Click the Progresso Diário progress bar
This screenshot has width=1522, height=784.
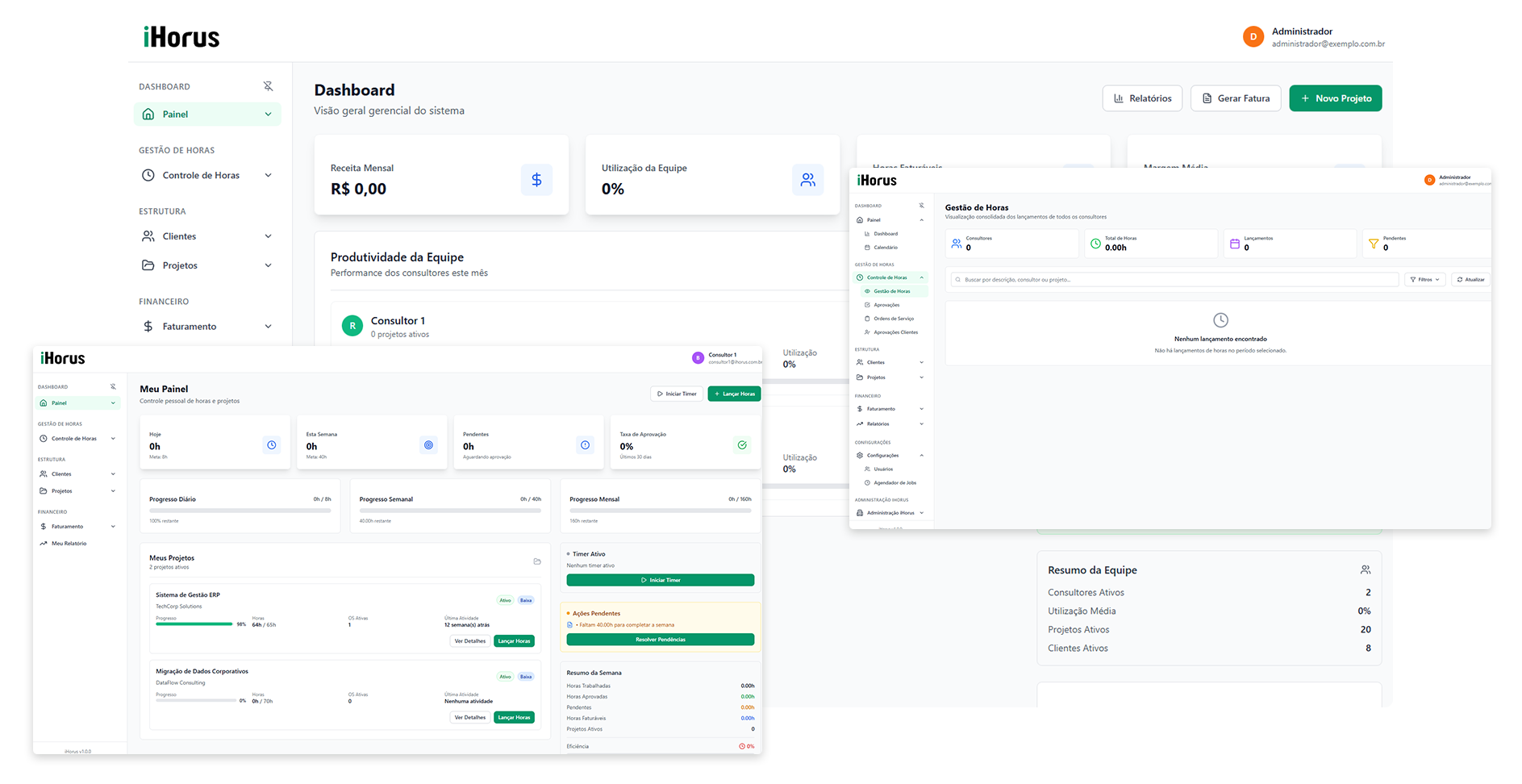240,511
